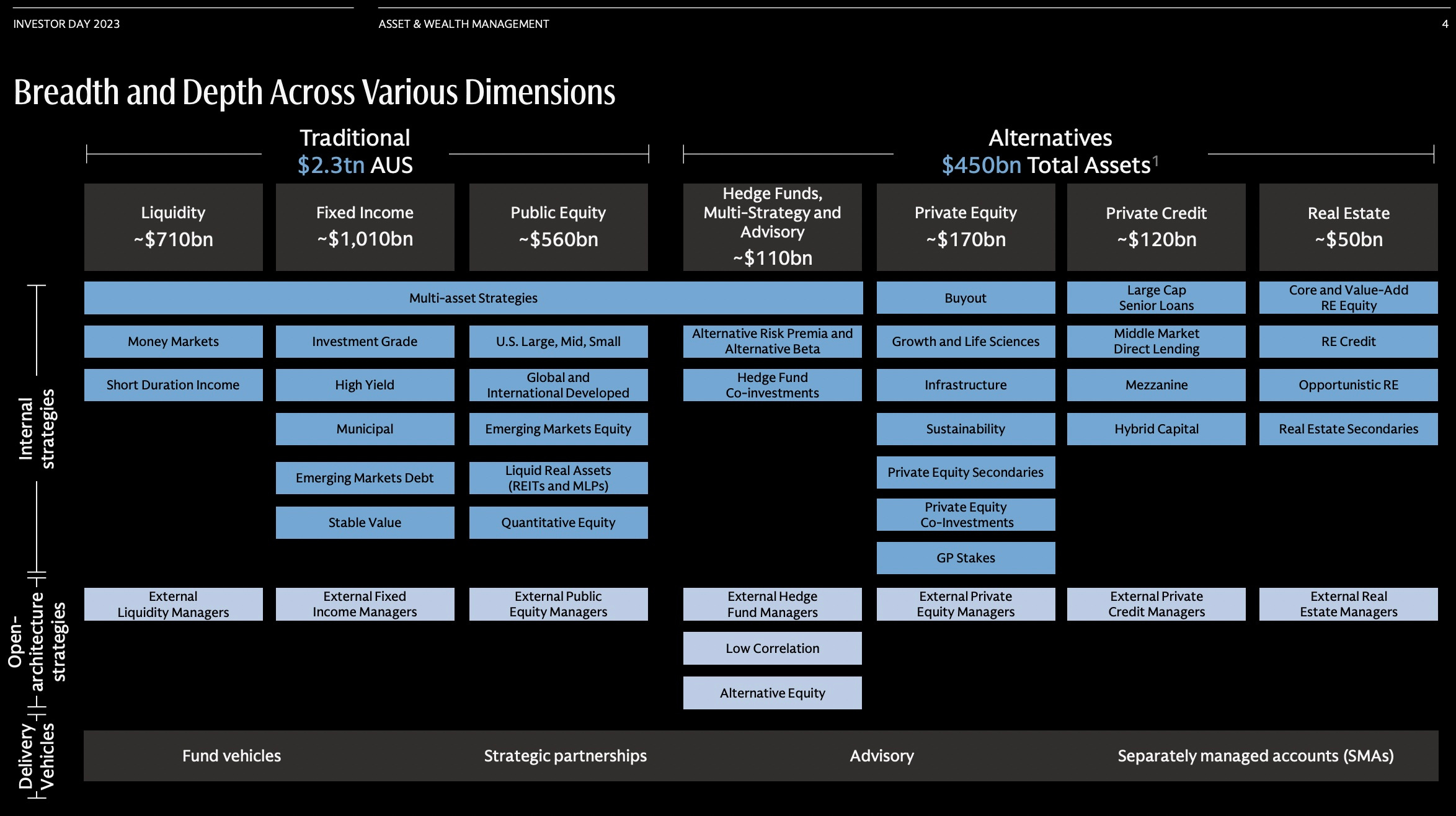Viewport: 1456px width, 816px height.
Task: Select the Emerging Markets Debt box
Action: click(365, 478)
